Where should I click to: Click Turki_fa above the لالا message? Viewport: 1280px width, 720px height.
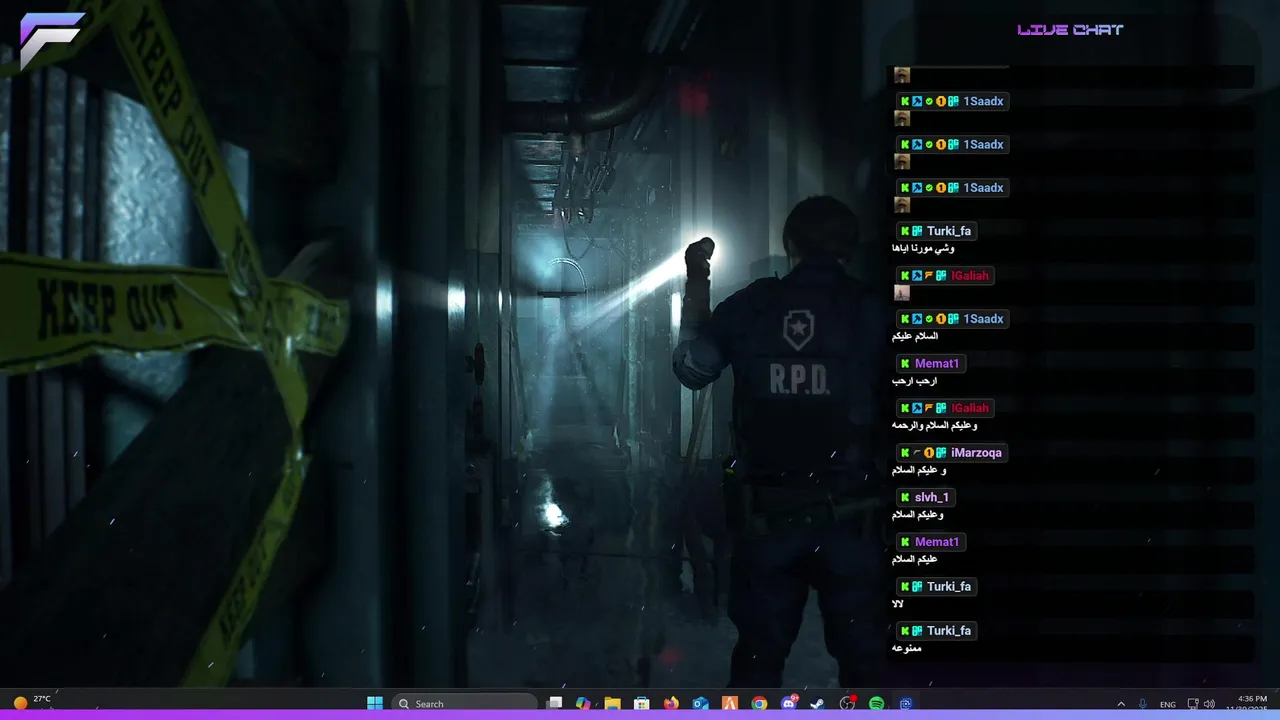(x=949, y=587)
